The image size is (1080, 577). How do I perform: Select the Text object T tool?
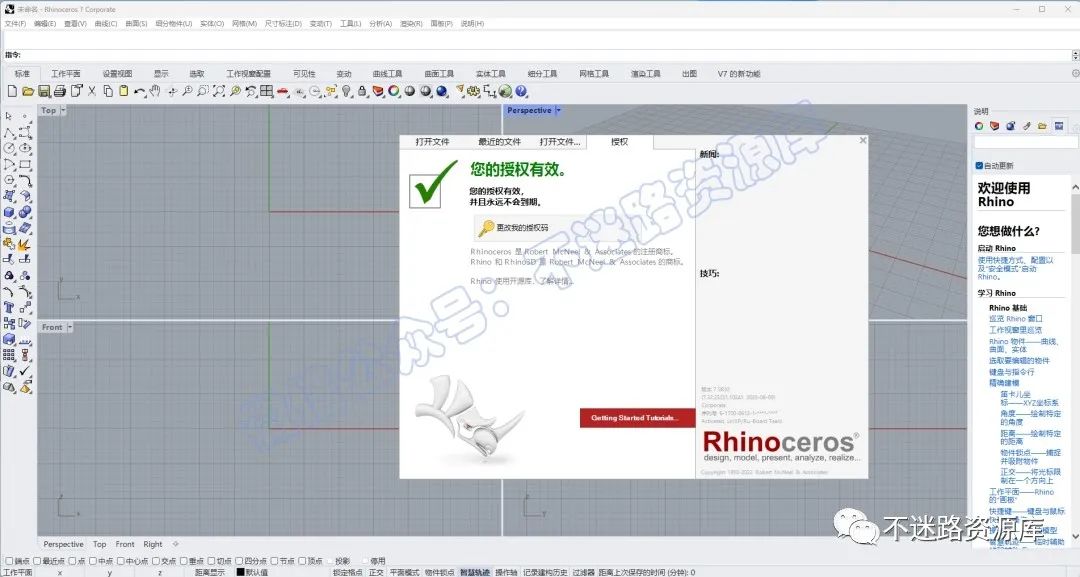pos(9,307)
